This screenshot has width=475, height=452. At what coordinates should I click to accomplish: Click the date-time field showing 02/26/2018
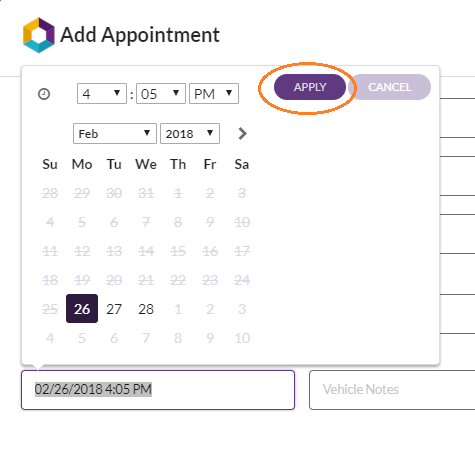[158, 390]
